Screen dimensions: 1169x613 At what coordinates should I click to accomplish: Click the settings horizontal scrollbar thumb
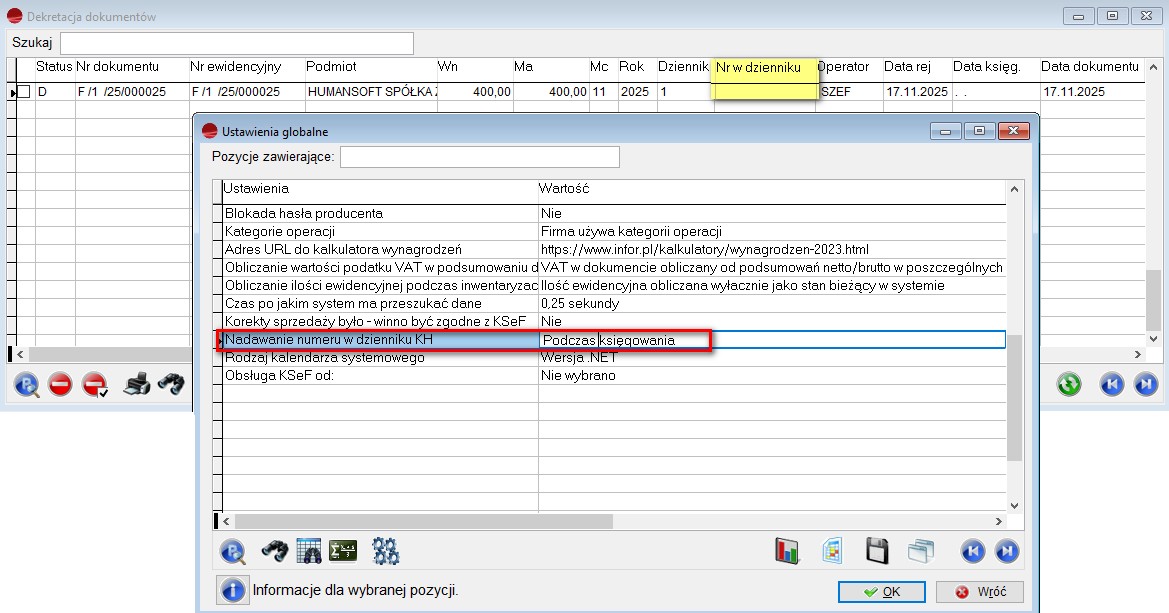420,521
